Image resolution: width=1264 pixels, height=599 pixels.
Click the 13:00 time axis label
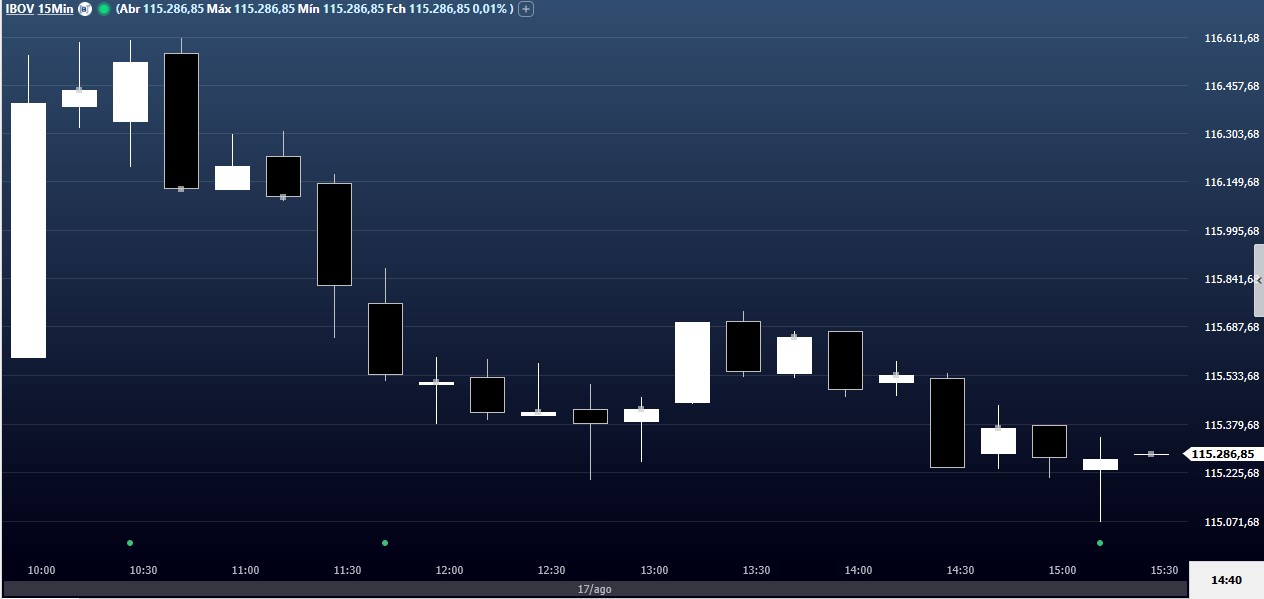pos(654,570)
